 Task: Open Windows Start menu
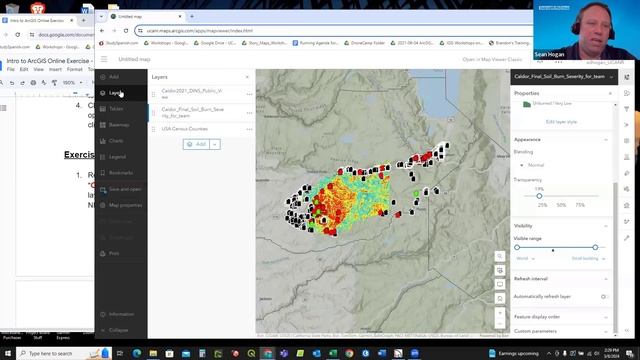7,353
